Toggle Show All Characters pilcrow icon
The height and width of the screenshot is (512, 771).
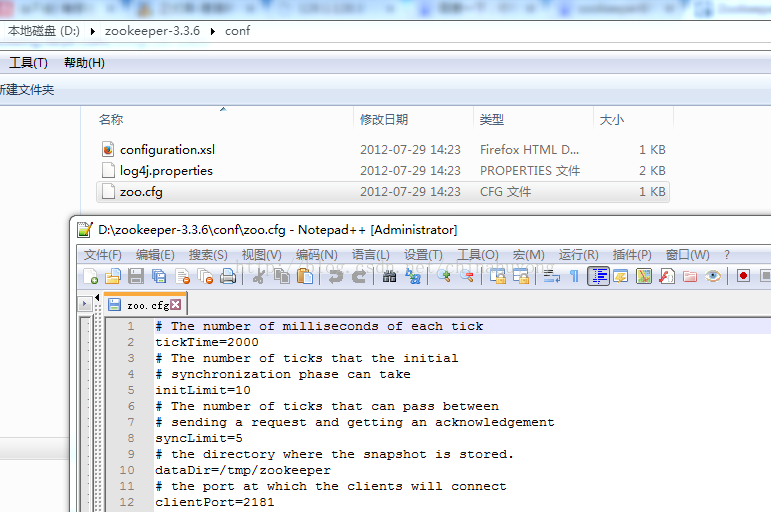click(574, 276)
